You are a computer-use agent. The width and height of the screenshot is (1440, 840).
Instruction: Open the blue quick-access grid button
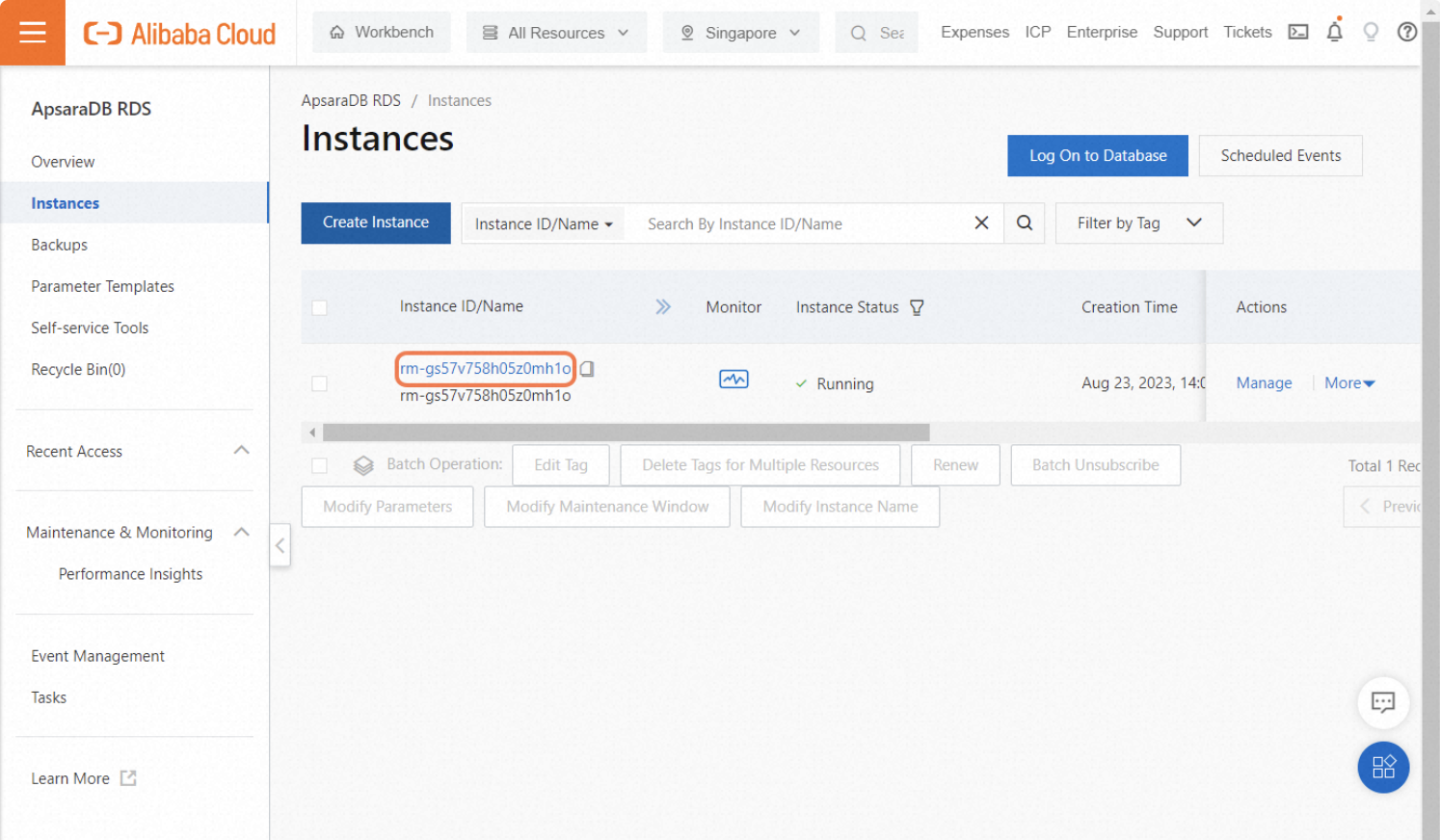pyautogui.click(x=1383, y=767)
